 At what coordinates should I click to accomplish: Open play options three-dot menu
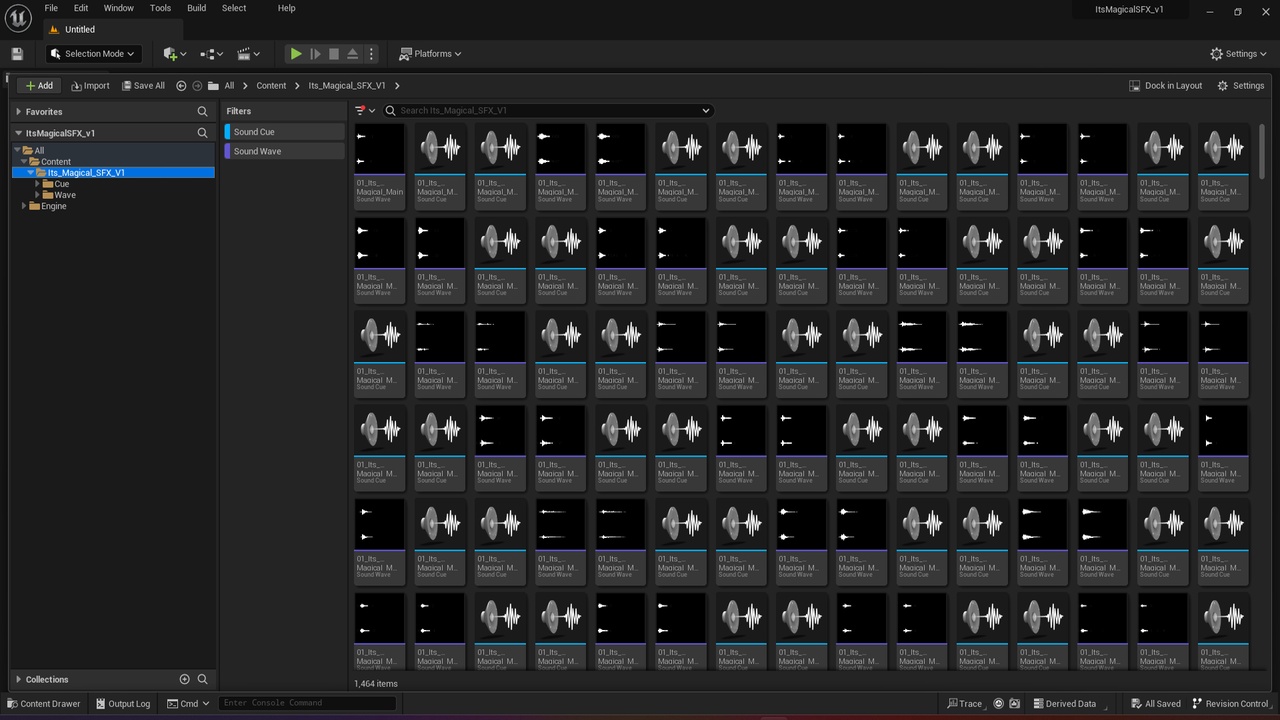coord(371,54)
